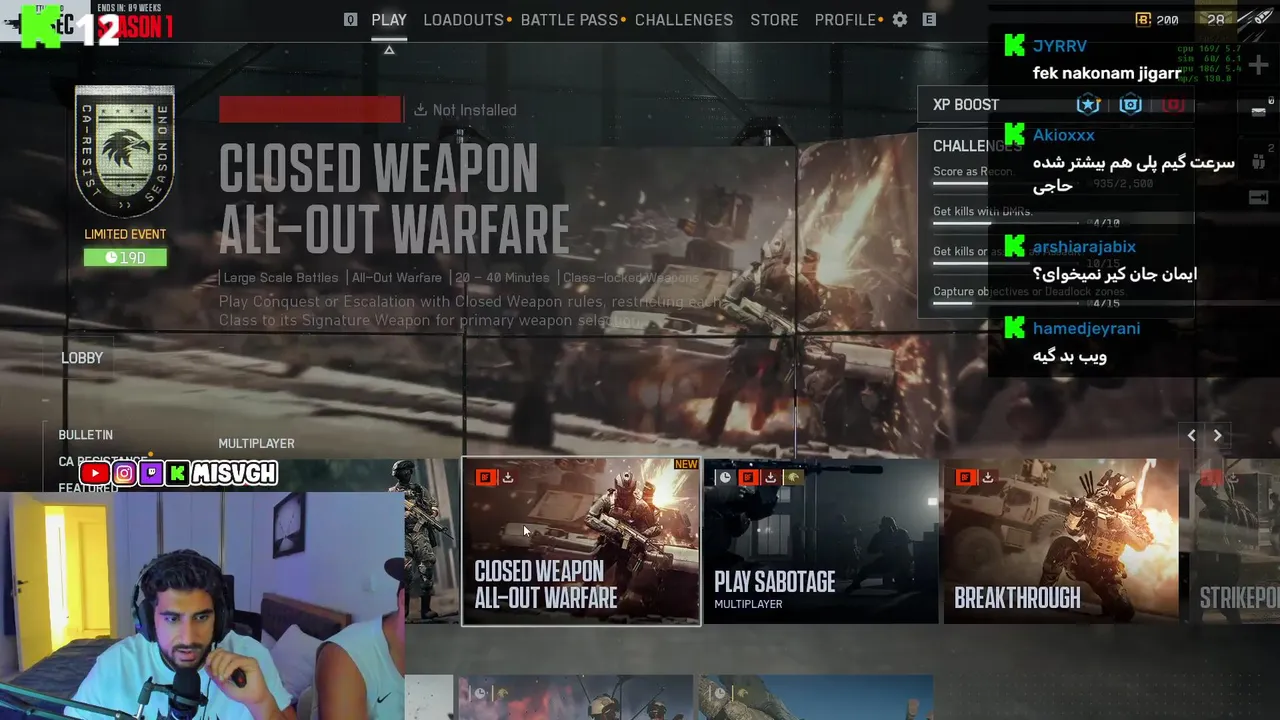Click the 20 - 40 Minutes tag
Image resolution: width=1280 pixels, height=720 pixels.
pyautogui.click(x=502, y=278)
